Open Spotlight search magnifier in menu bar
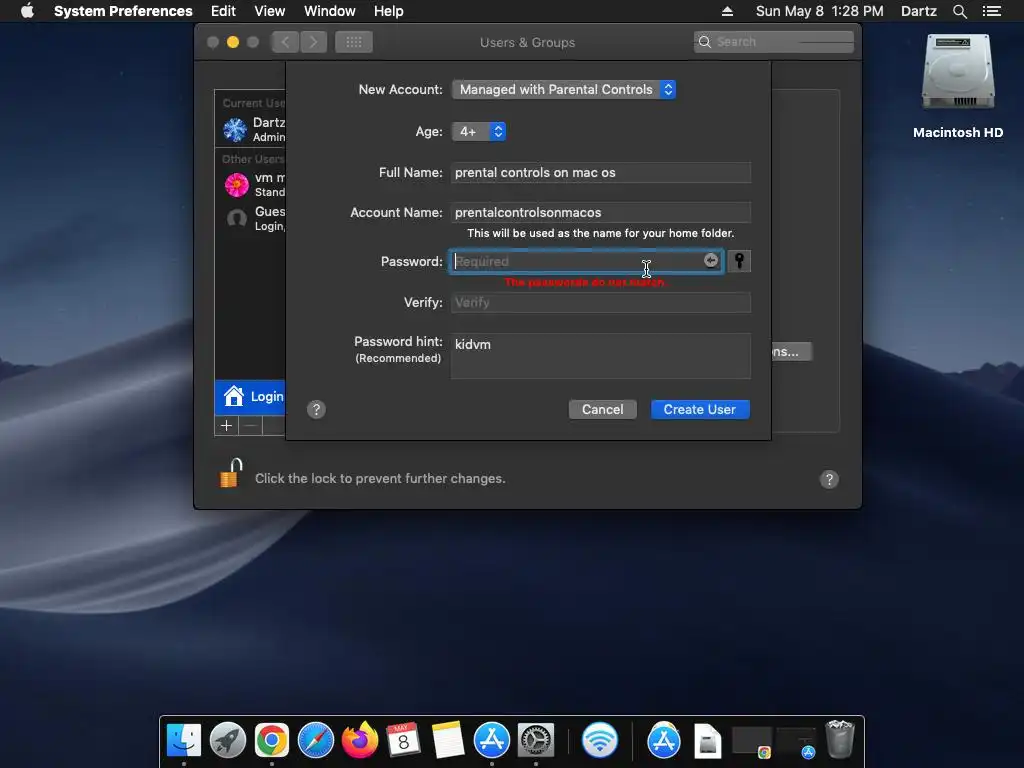This screenshot has height=768, width=1024. 959,11
